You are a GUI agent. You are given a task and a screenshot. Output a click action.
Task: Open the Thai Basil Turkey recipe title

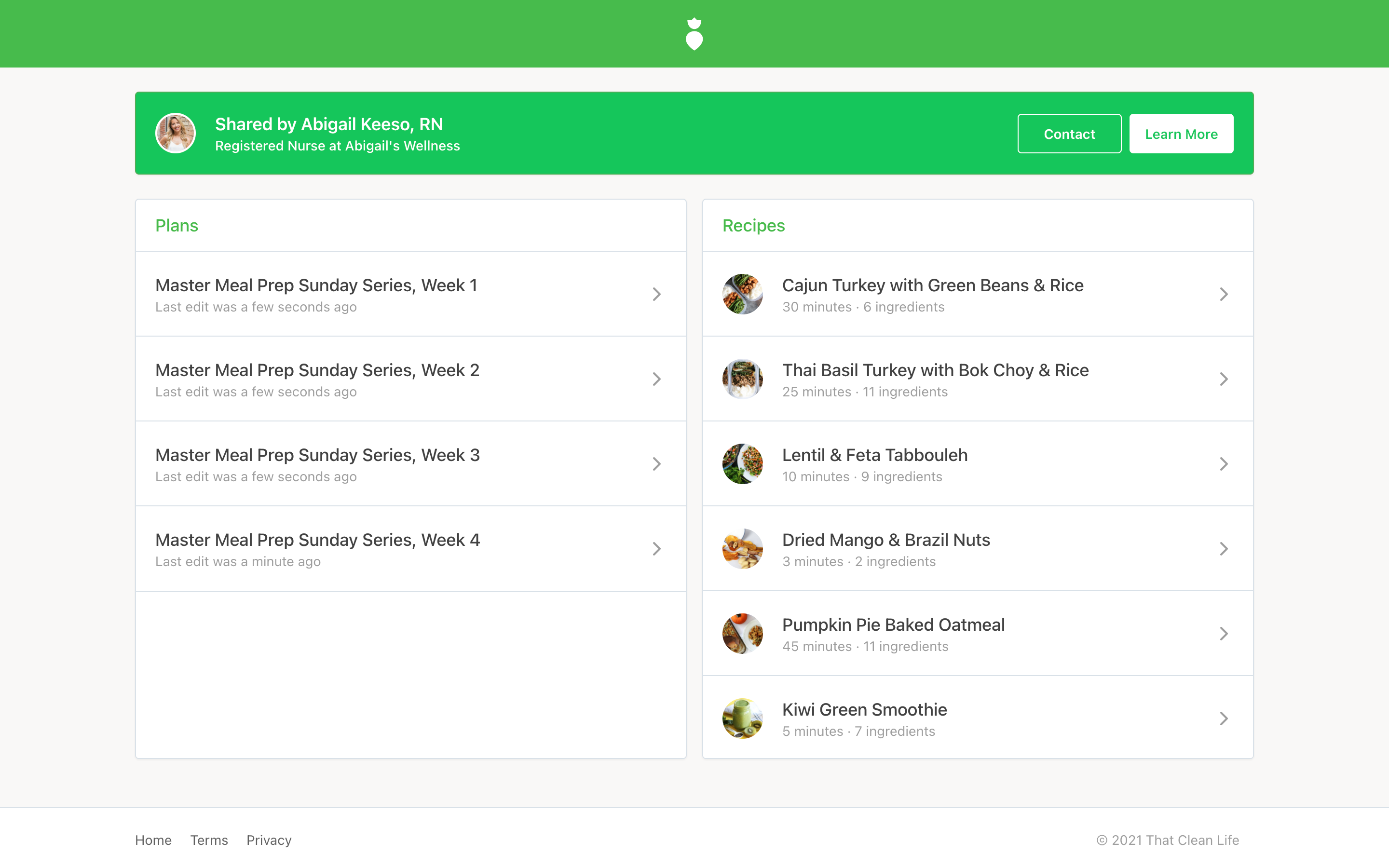935,370
